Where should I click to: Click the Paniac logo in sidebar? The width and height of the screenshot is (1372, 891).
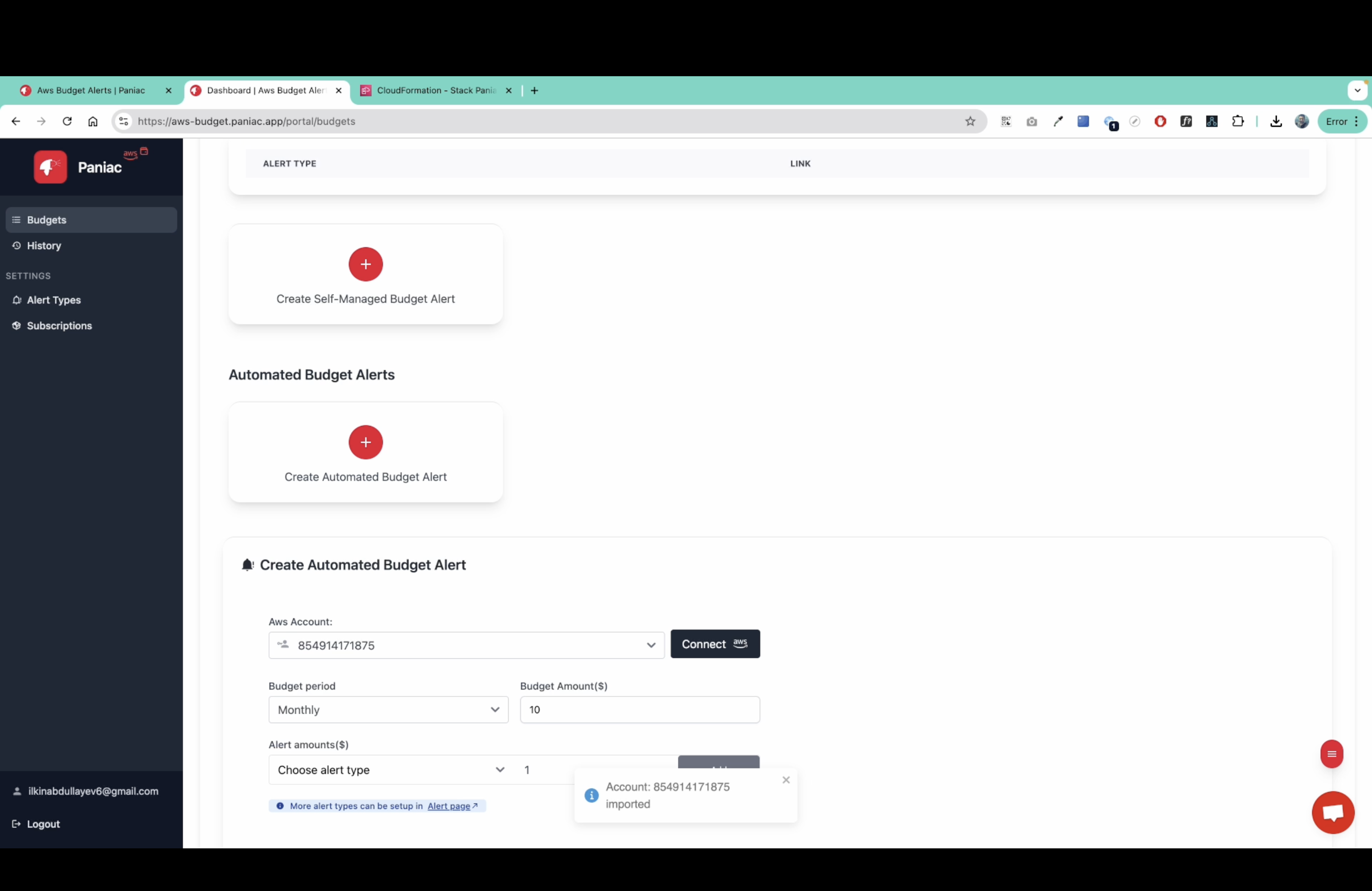click(50, 167)
